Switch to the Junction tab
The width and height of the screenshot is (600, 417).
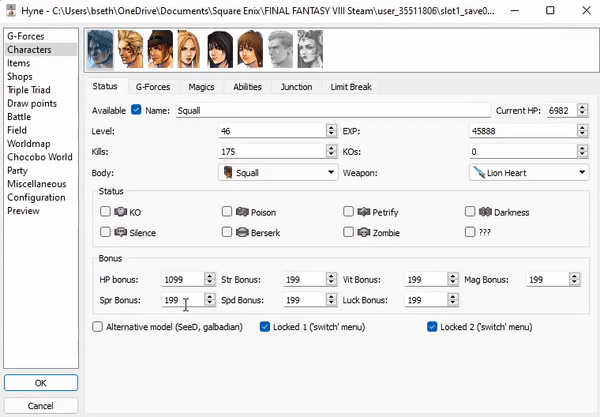297,87
